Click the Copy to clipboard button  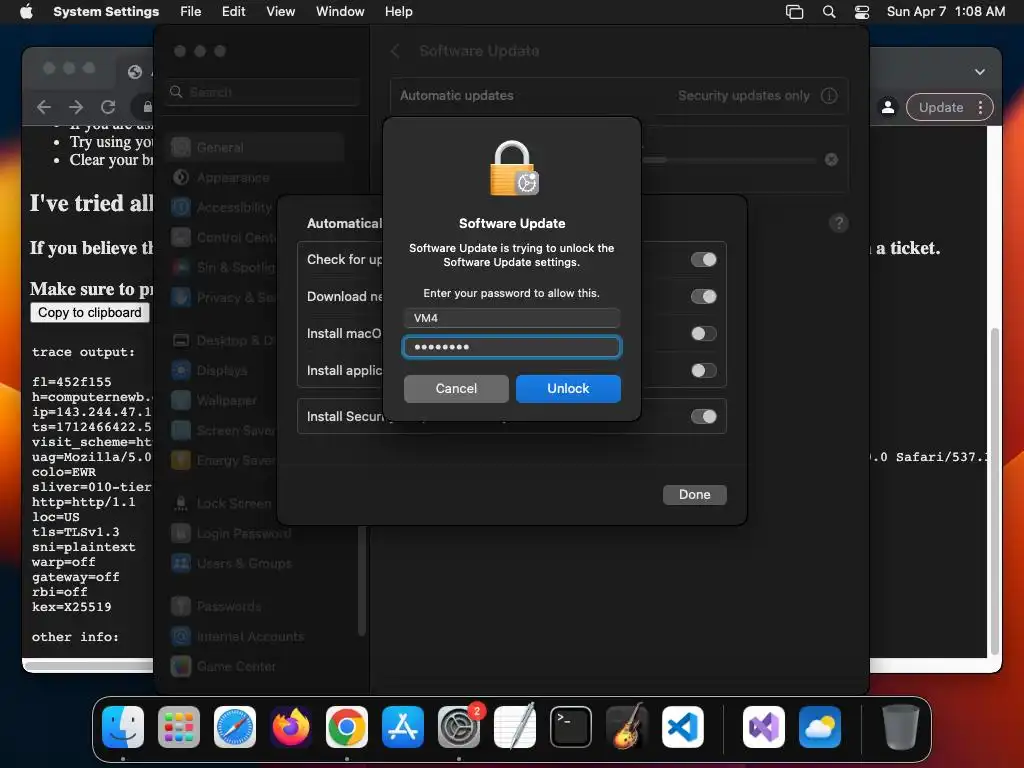[89, 313]
